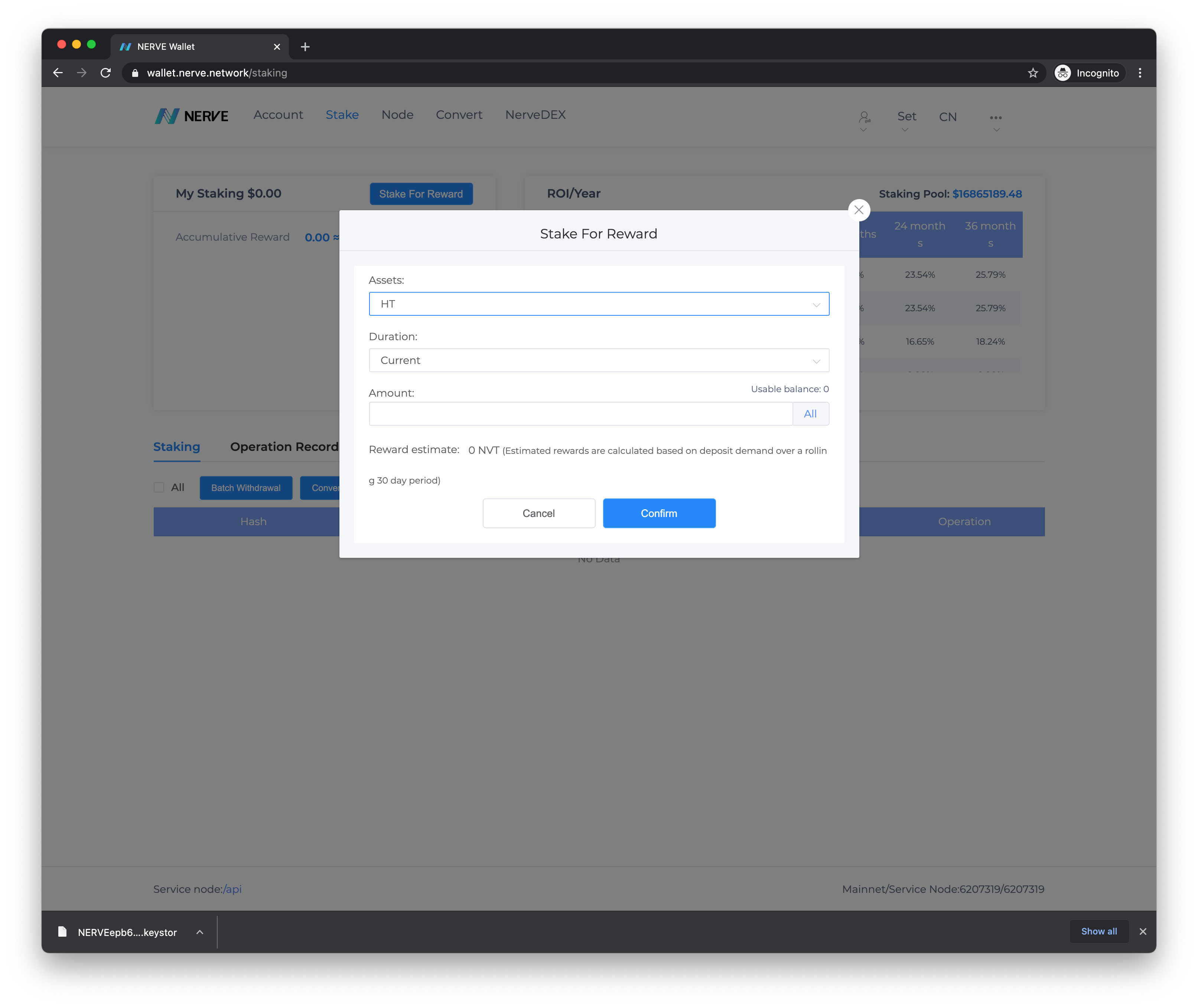
Task: Open the Account menu item
Action: click(x=278, y=115)
